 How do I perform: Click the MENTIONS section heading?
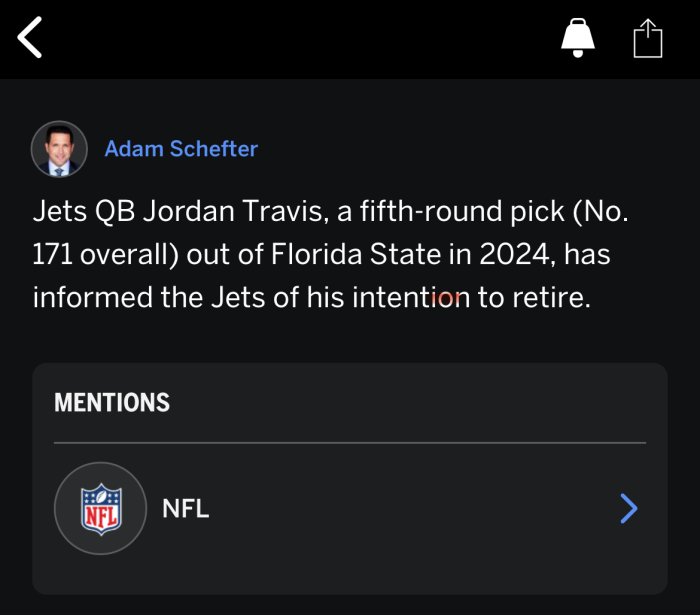[x=112, y=402]
